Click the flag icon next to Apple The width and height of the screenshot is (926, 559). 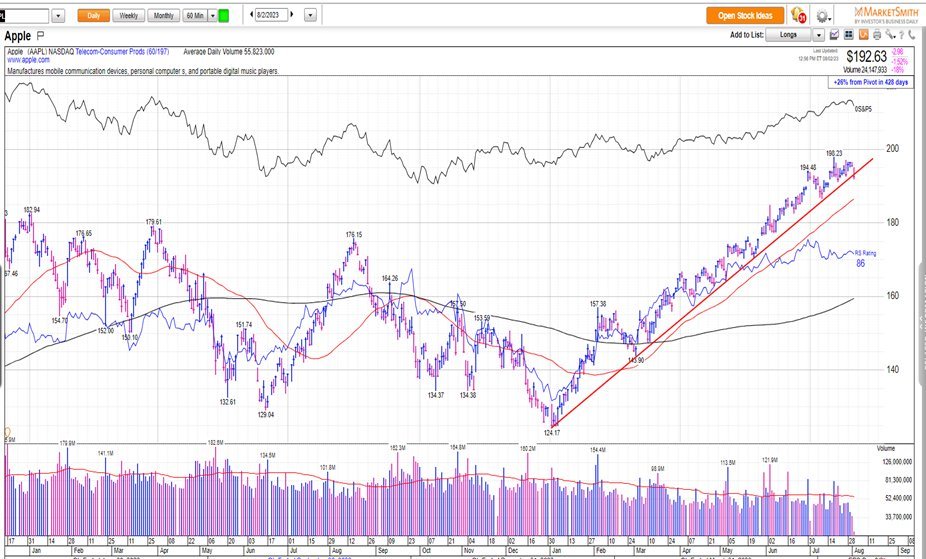point(40,35)
